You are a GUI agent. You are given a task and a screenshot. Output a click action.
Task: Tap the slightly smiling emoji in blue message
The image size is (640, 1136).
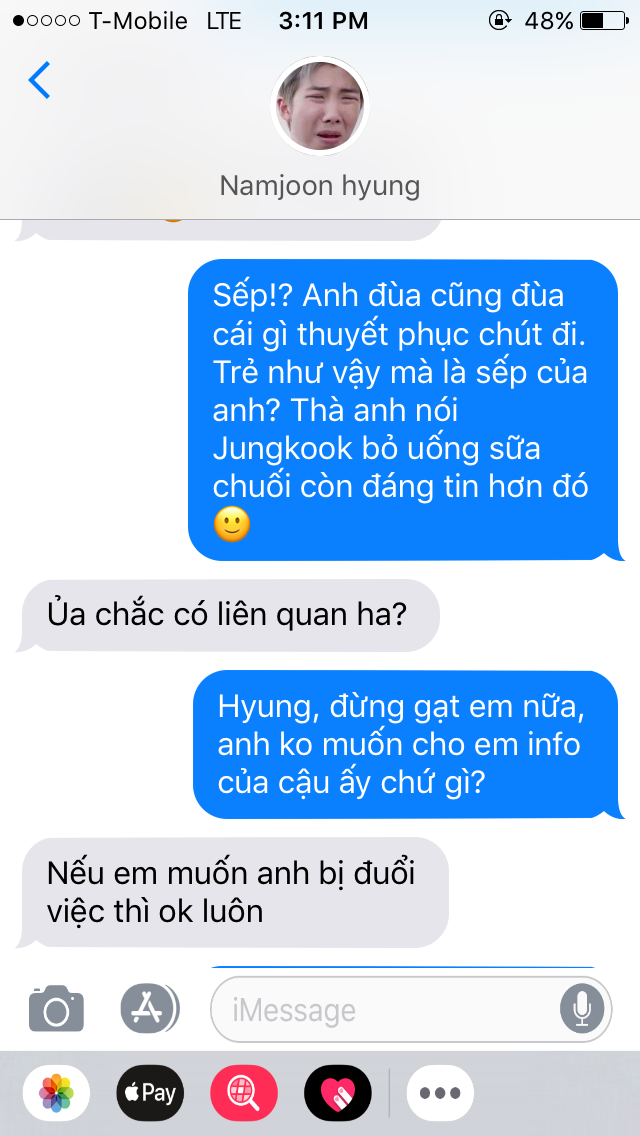pos(232,525)
